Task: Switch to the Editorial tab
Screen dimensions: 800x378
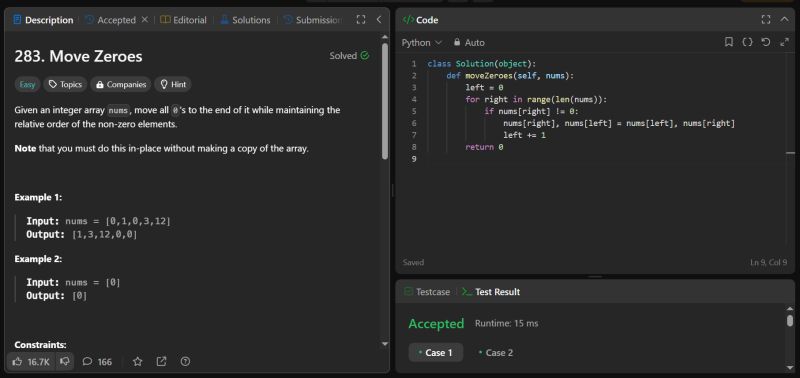Action: coord(183,20)
